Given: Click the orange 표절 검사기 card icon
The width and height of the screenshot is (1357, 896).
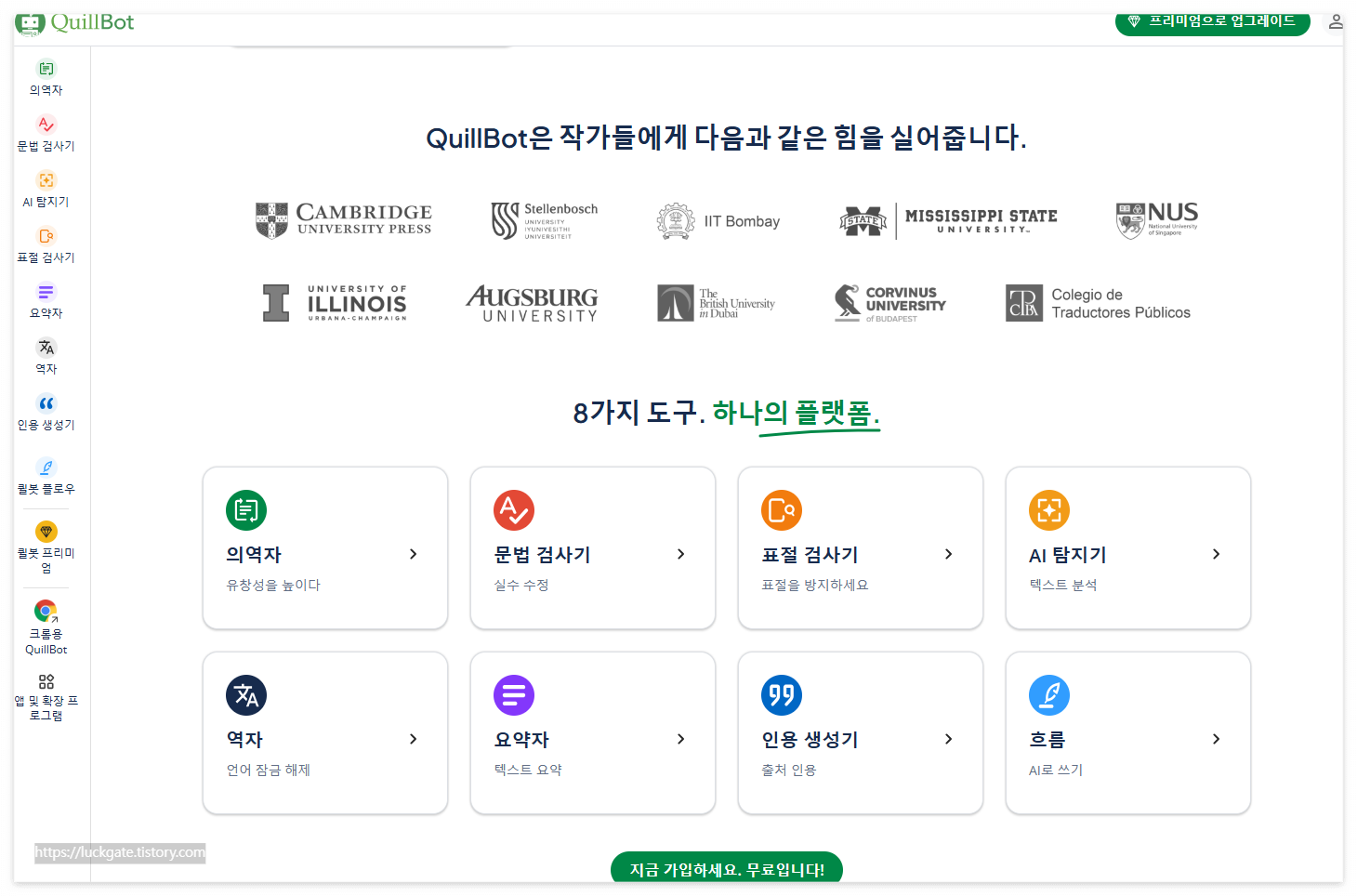Looking at the screenshot, I should click(x=782, y=510).
